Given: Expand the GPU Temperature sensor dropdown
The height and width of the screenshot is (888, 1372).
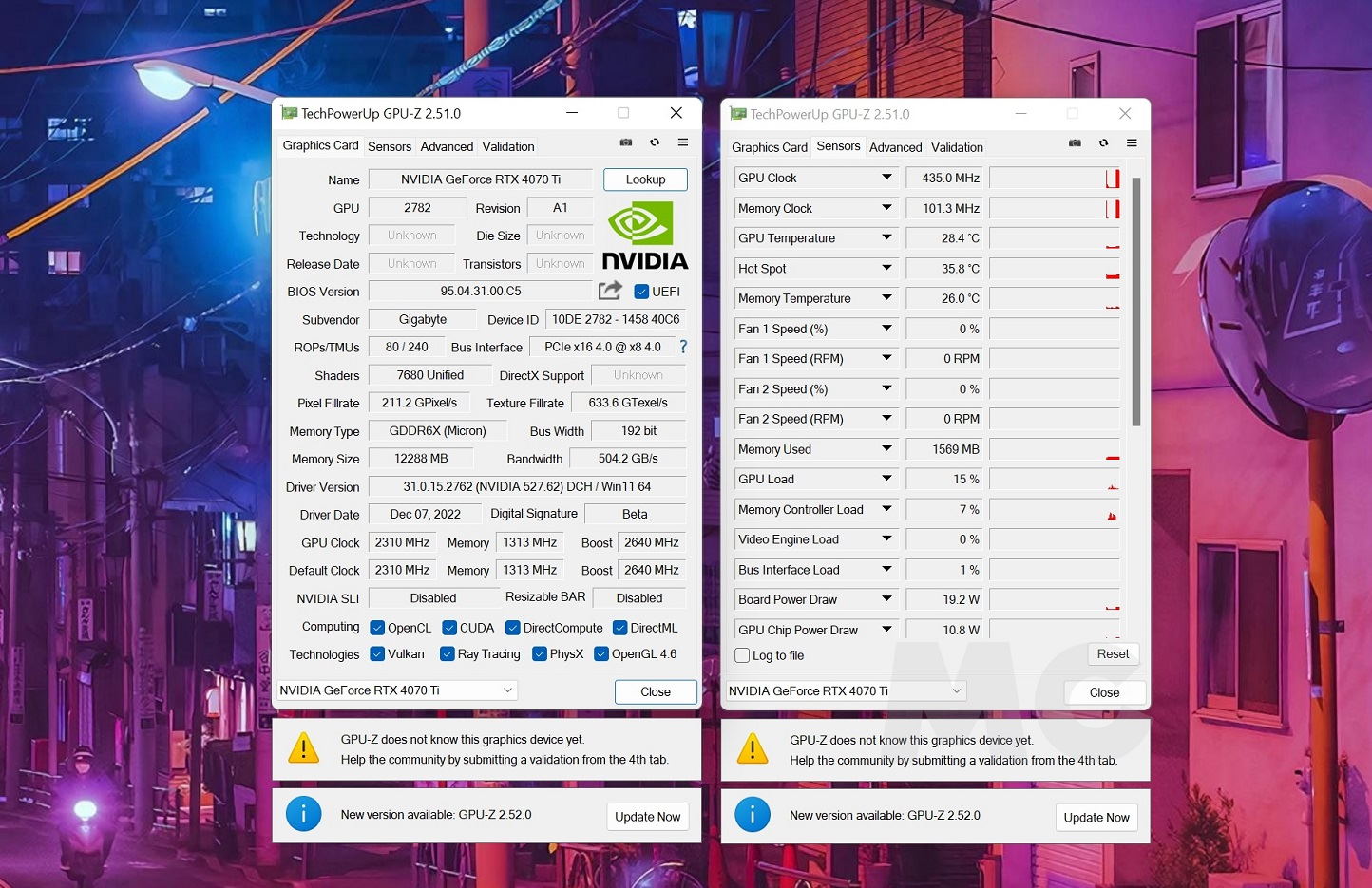Looking at the screenshot, I should point(886,237).
